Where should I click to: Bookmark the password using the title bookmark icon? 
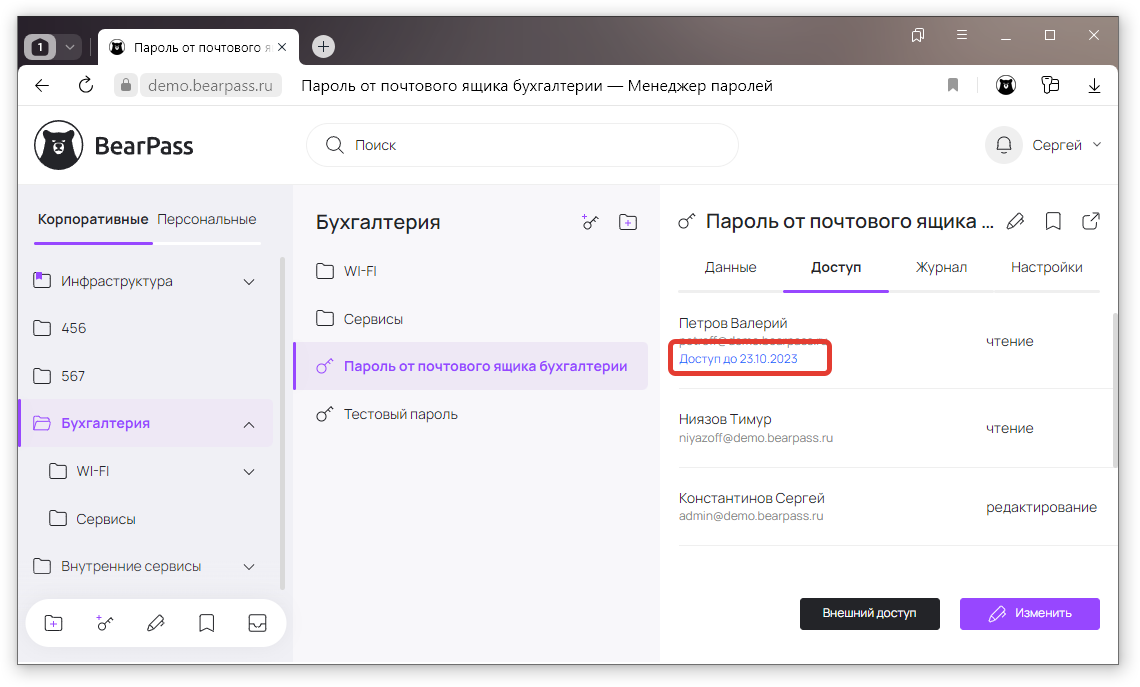pyautogui.click(x=1053, y=221)
